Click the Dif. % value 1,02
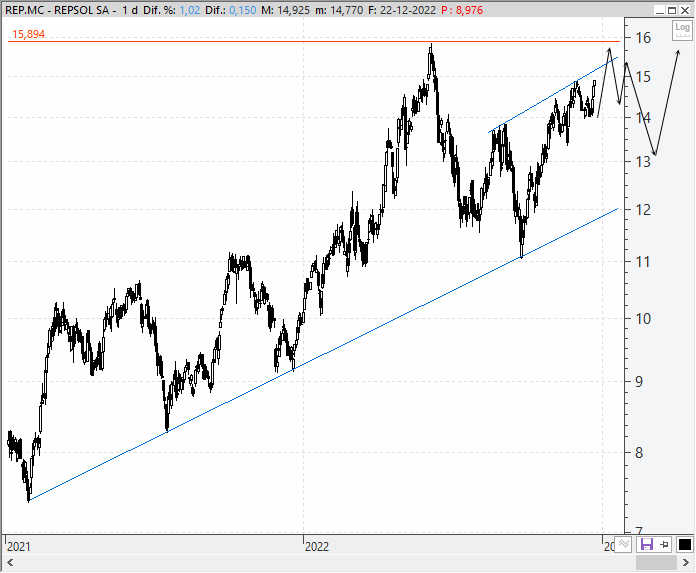696x573 pixels. pyautogui.click(x=190, y=10)
